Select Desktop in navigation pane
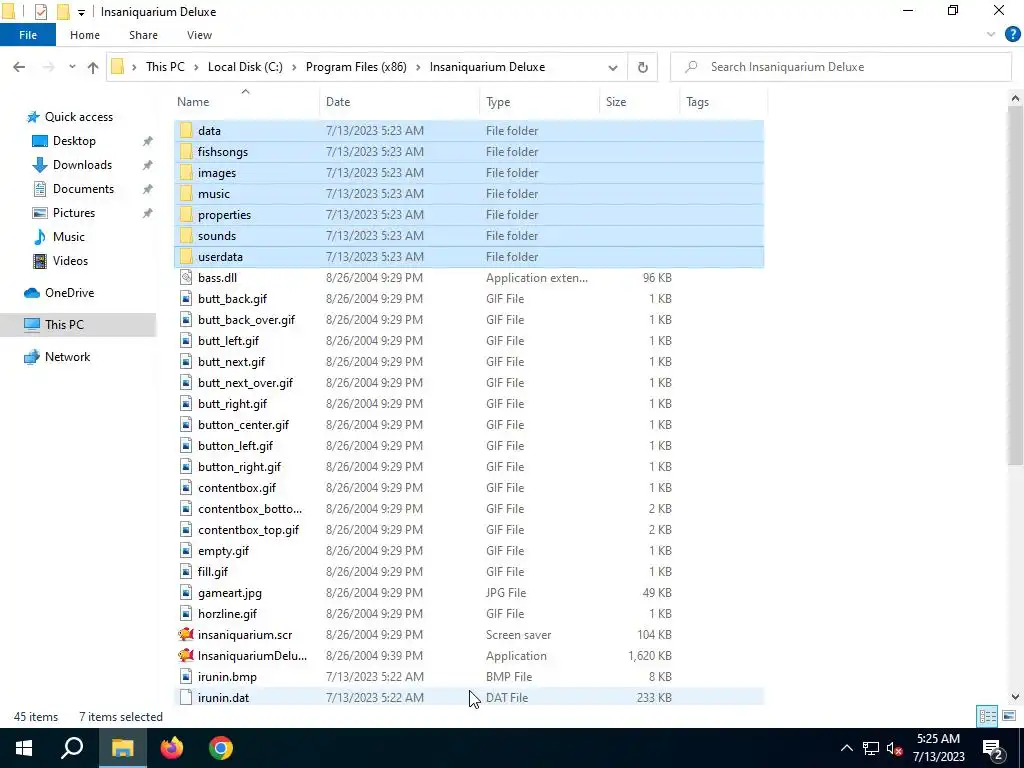 74,141
